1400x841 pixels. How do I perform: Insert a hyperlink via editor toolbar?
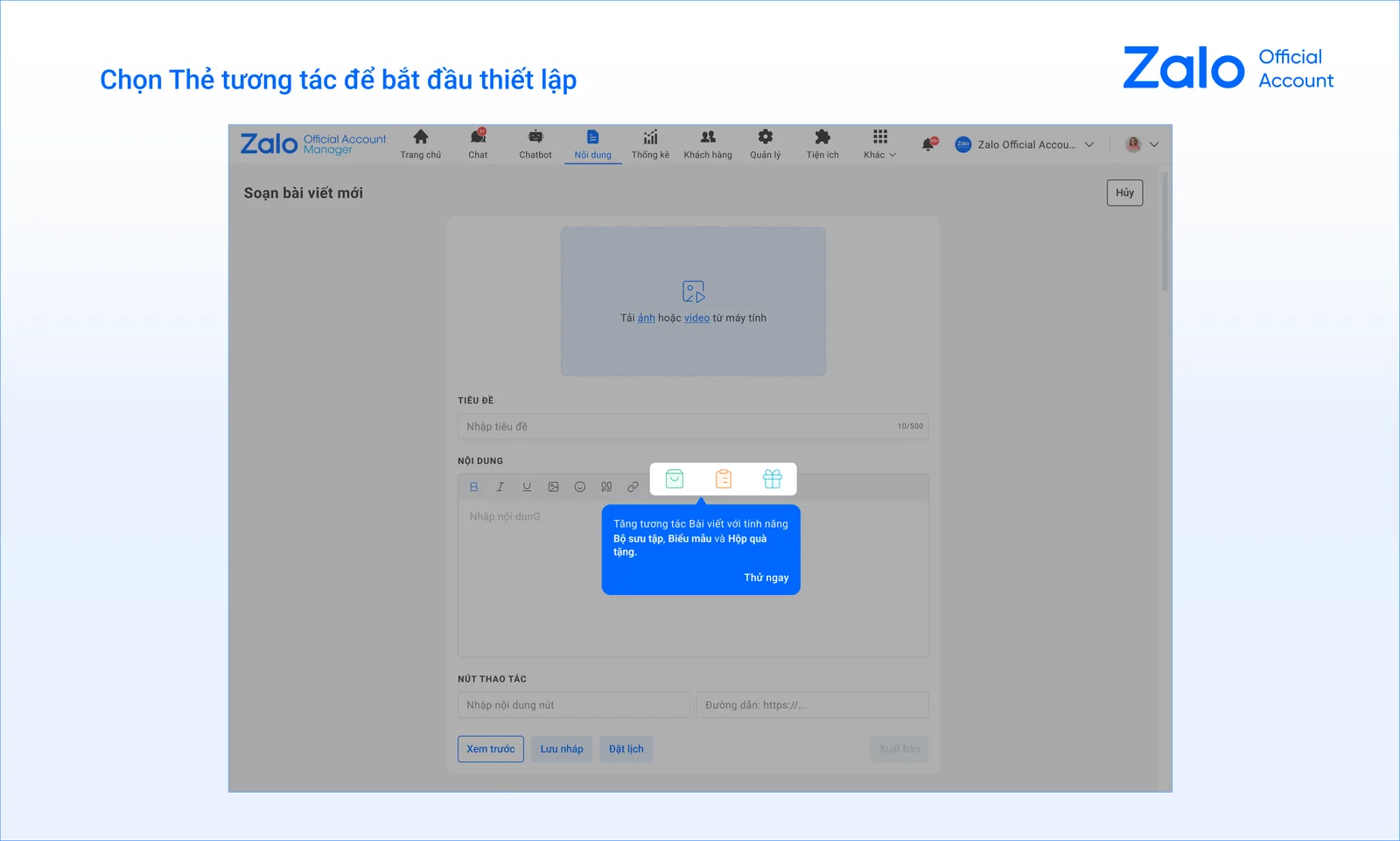click(x=633, y=487)
